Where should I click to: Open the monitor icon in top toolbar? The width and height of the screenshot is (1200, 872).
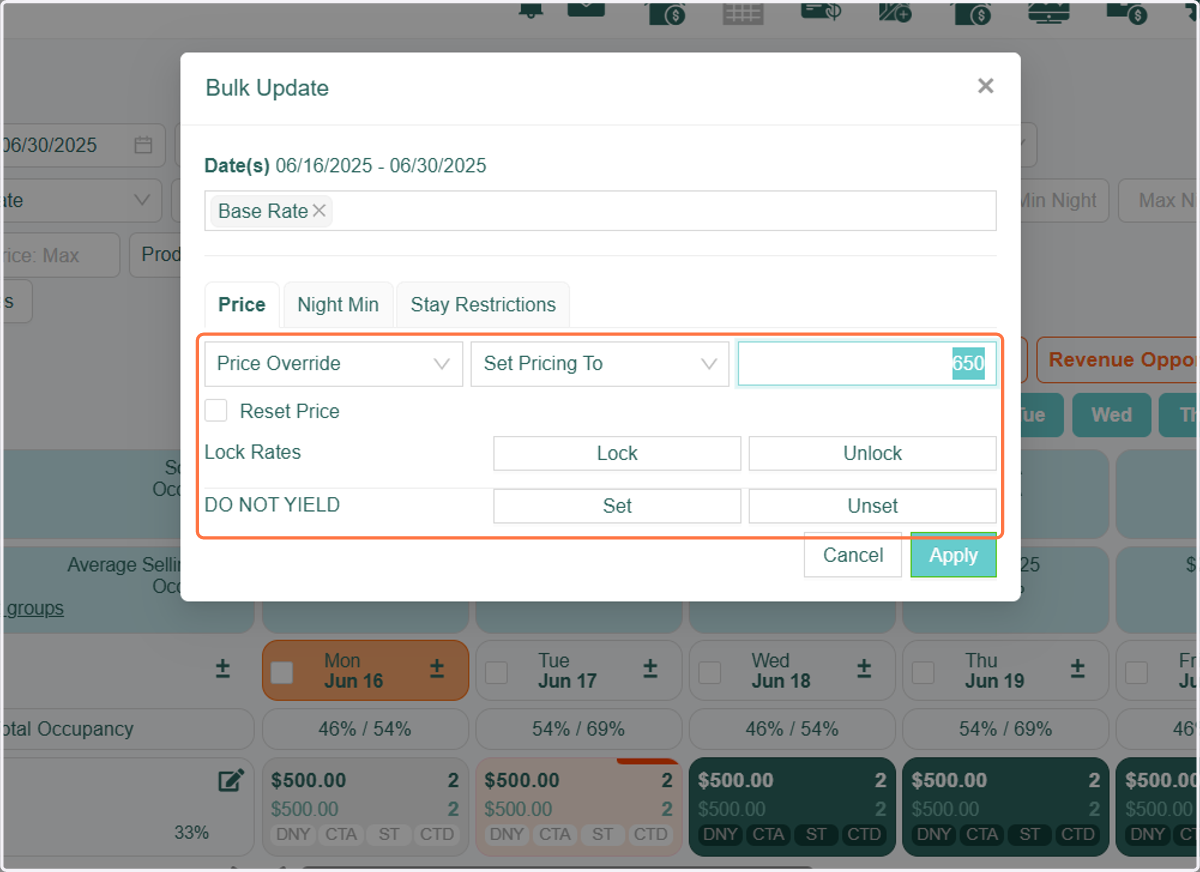(1049, 11)
